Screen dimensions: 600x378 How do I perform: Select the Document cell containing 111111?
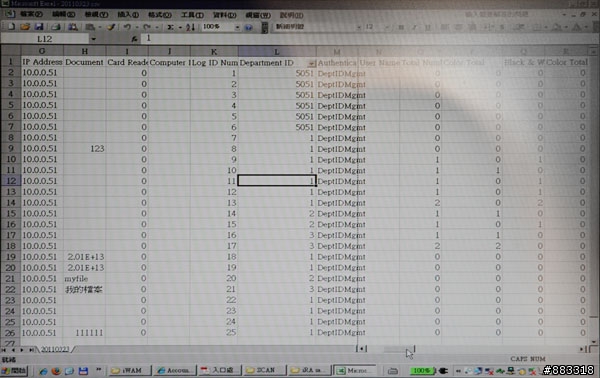(85, 332)
